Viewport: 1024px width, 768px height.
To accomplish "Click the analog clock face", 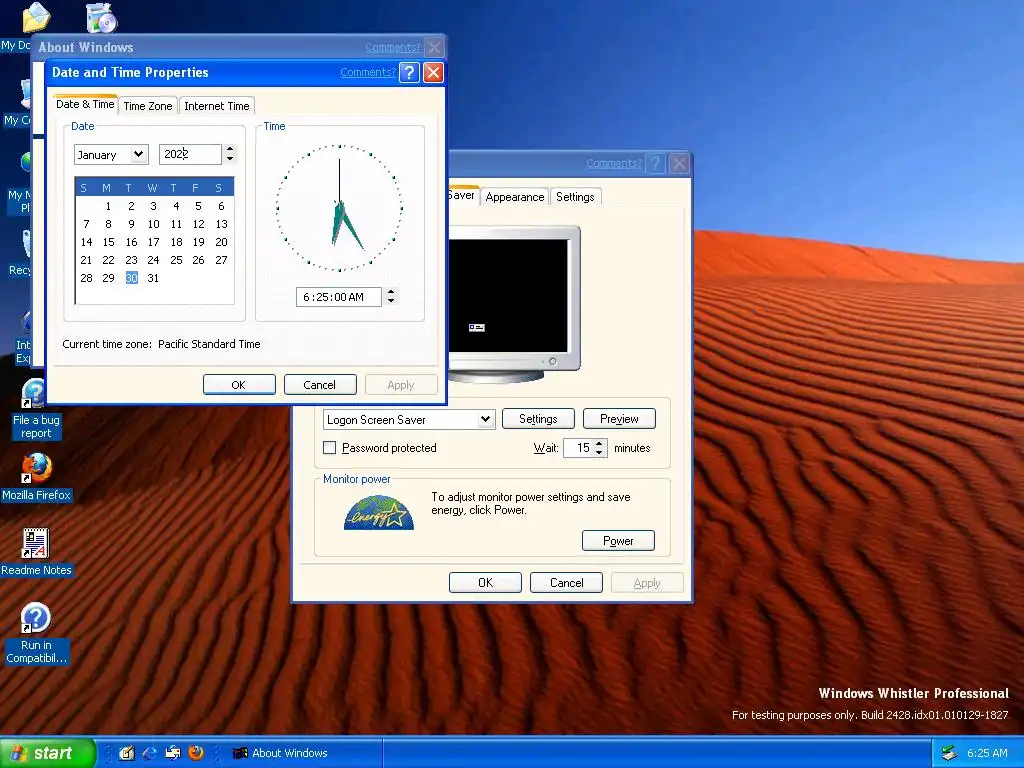I will (x=340, y=208).
